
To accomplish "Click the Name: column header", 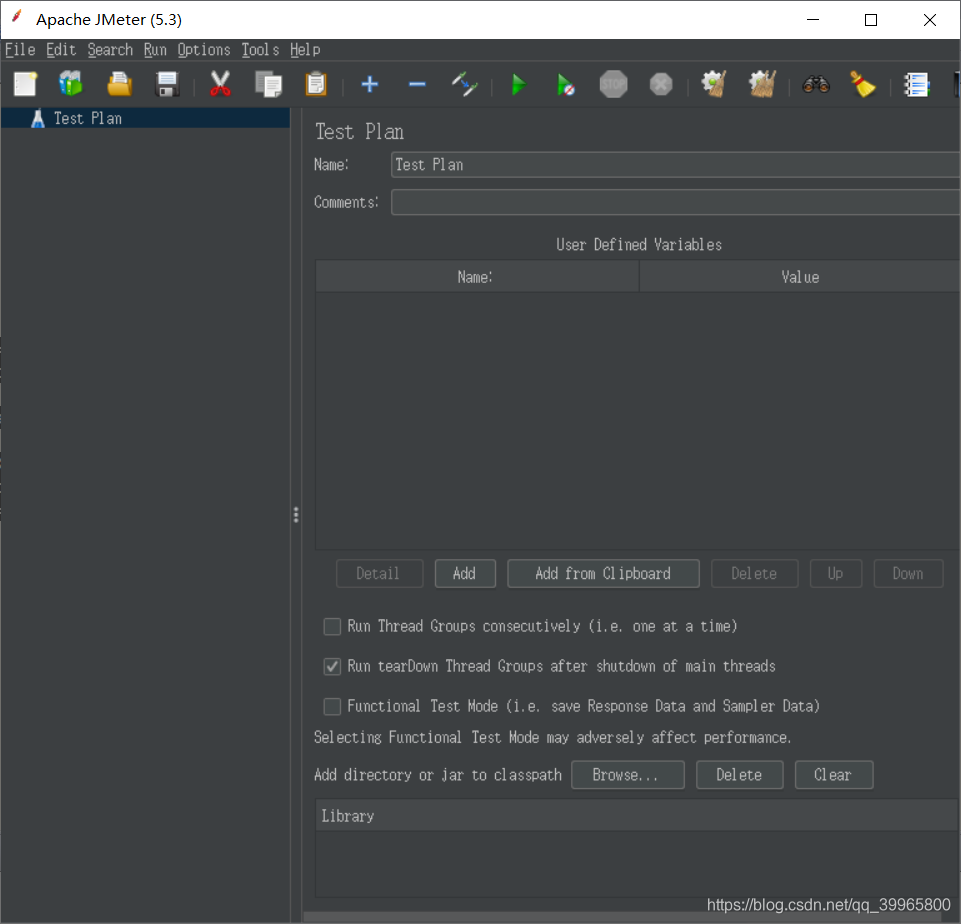I will click(477, 277).
